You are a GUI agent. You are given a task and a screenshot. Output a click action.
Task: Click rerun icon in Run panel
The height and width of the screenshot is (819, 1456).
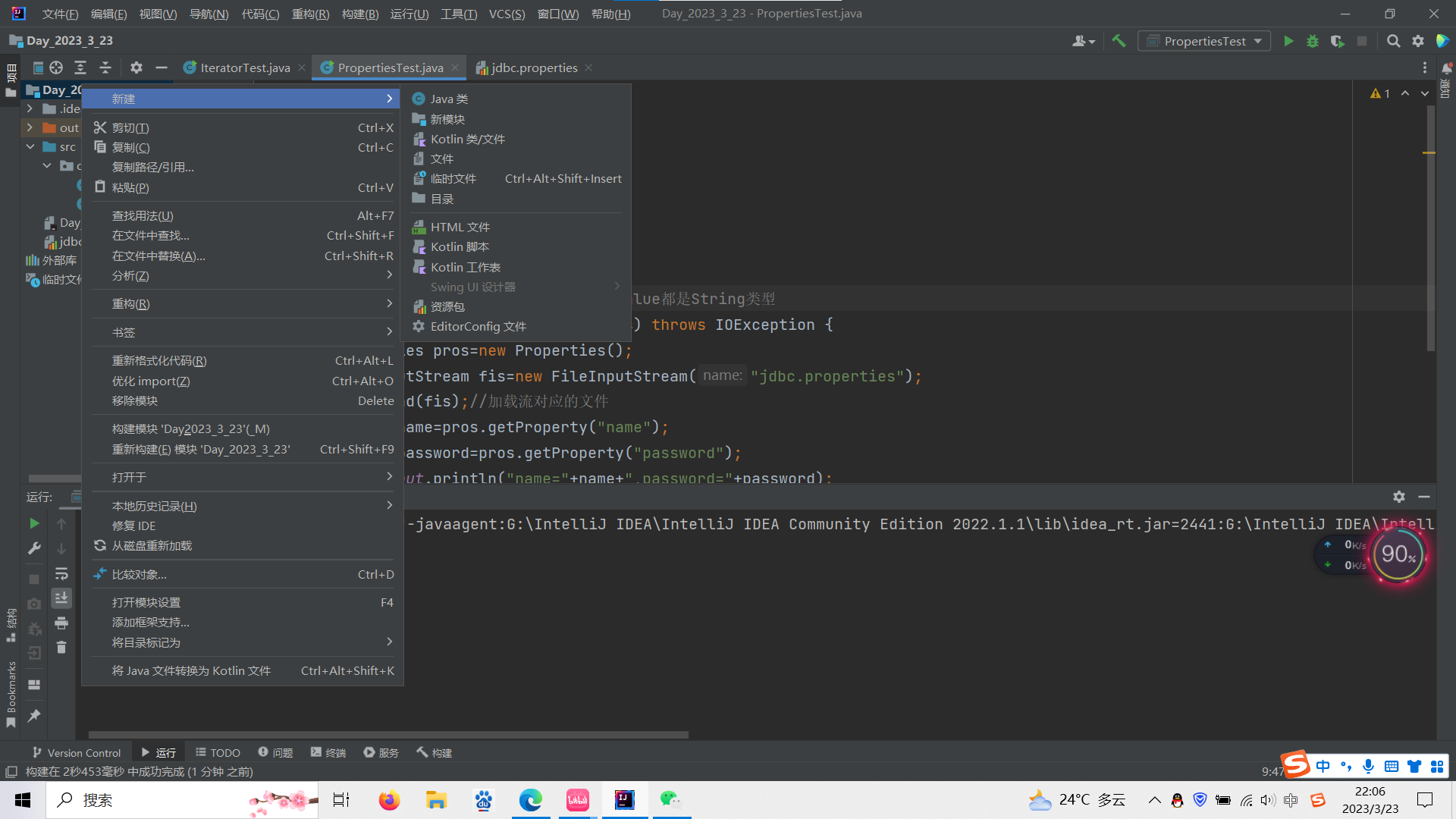coord(34,523)
